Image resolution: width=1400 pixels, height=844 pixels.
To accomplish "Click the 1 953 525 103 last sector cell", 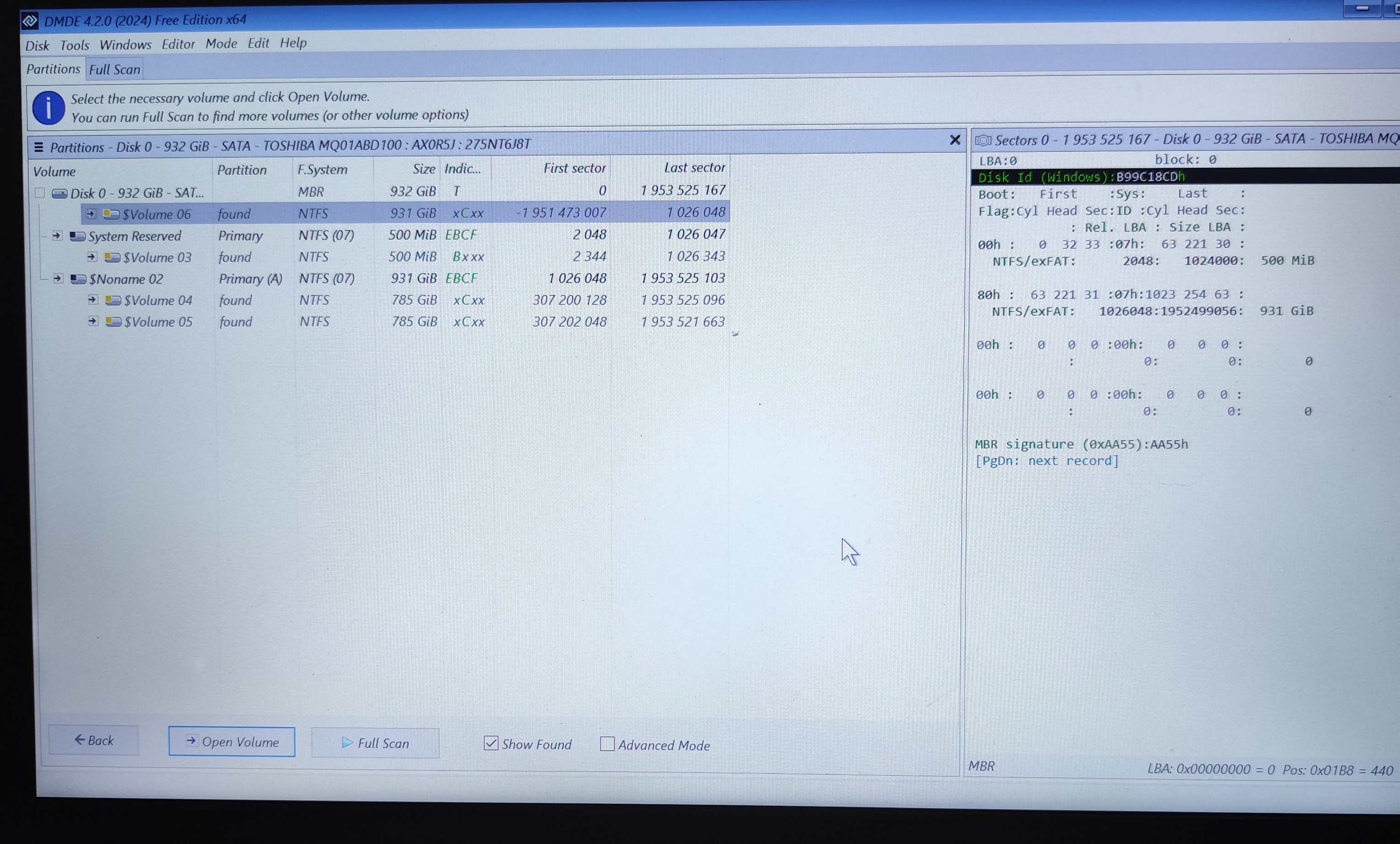I will 683,278.
